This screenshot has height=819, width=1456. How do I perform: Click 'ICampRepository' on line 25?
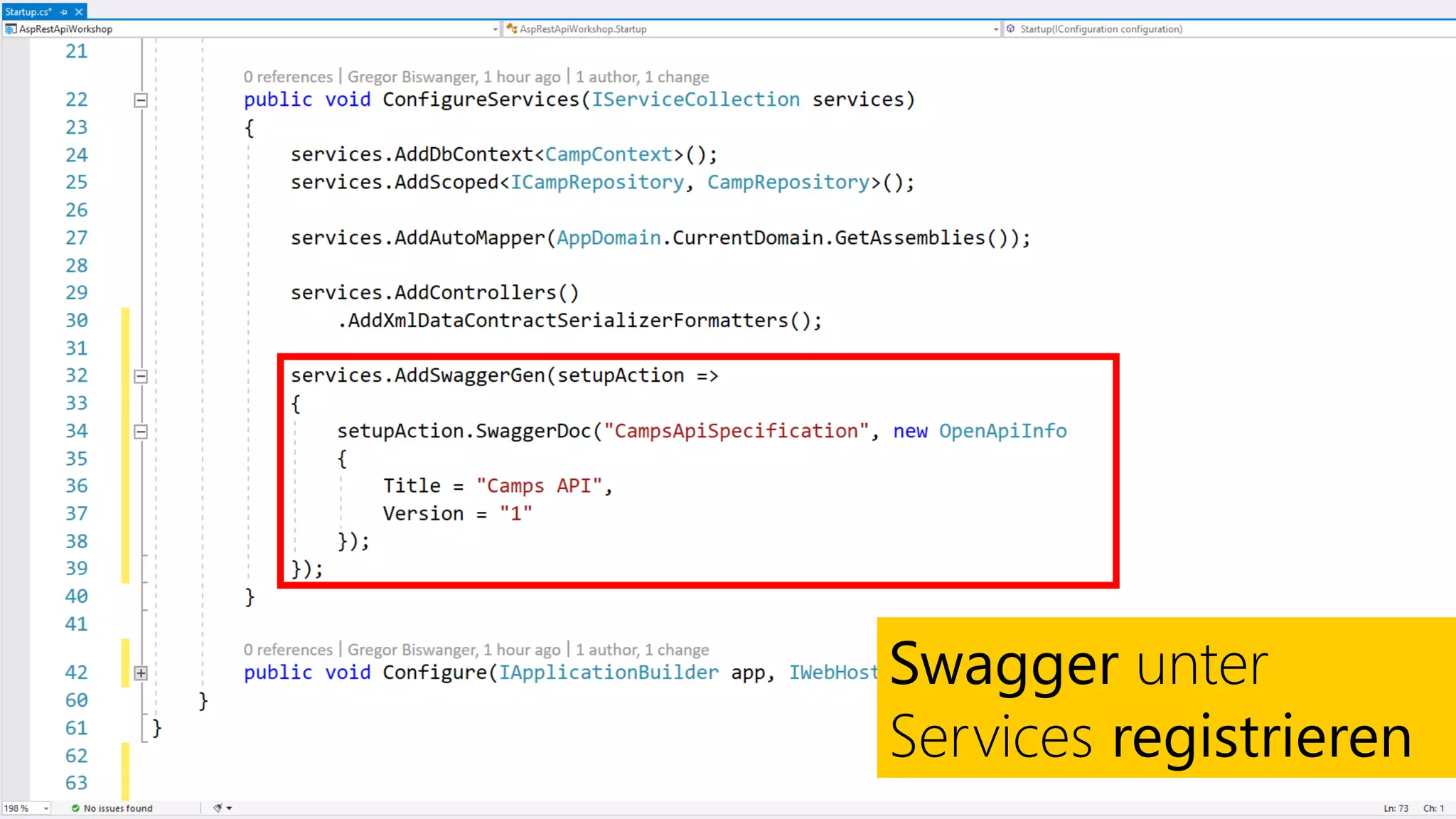tap(597, 182)
